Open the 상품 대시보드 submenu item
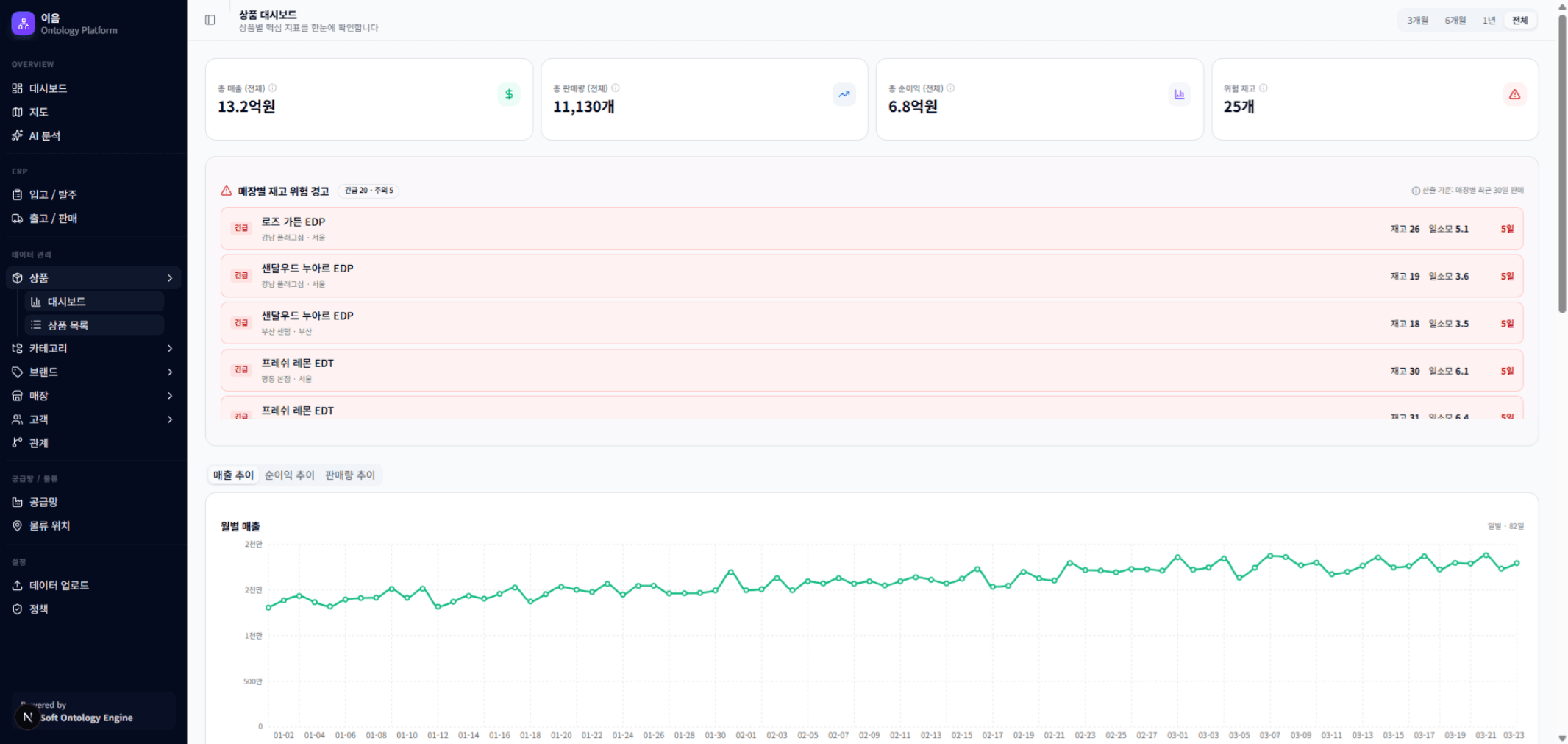 point(94,302)
